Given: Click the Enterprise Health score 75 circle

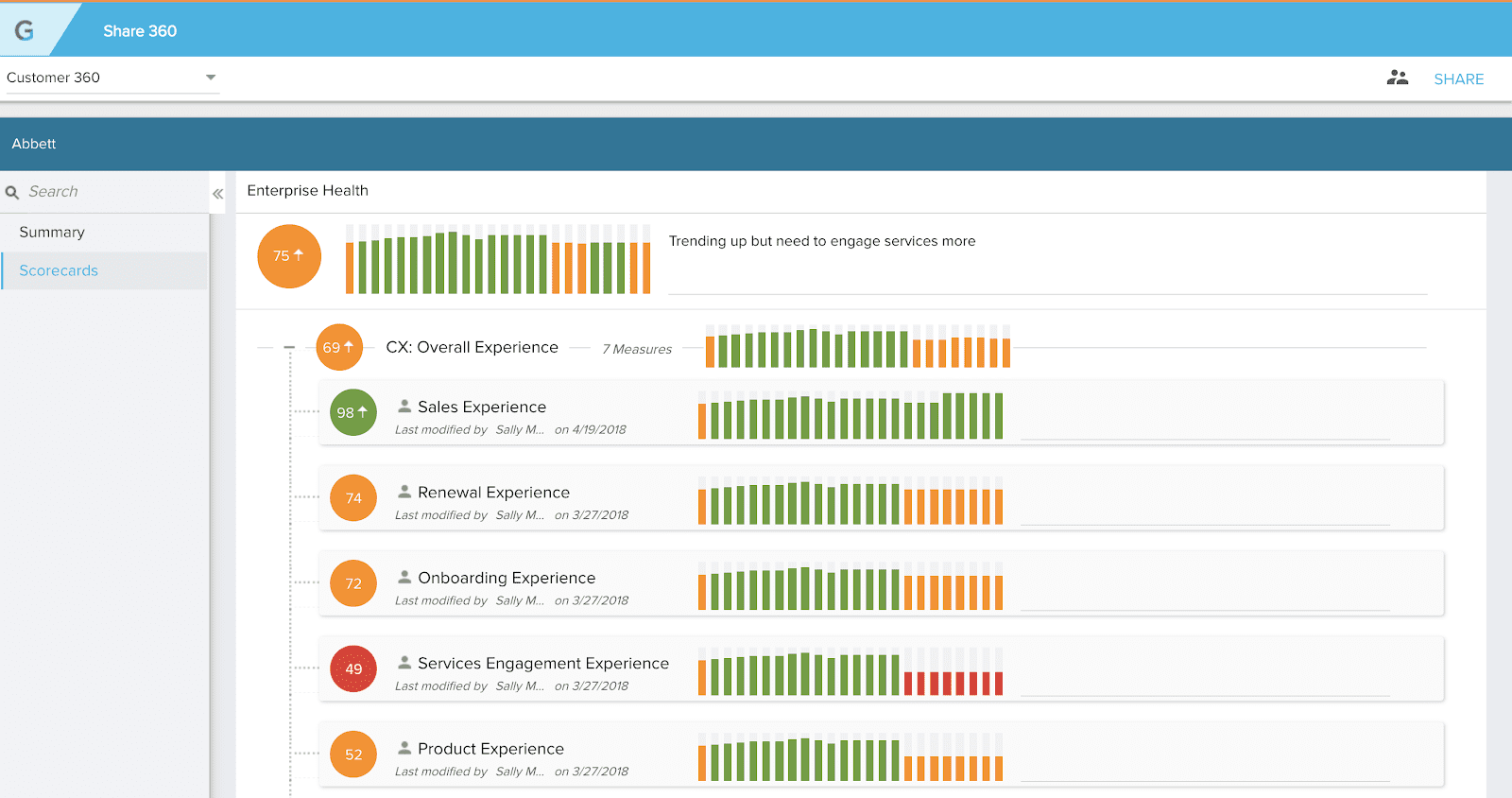Looking at the screenshot, I should (x=289, y=256).
